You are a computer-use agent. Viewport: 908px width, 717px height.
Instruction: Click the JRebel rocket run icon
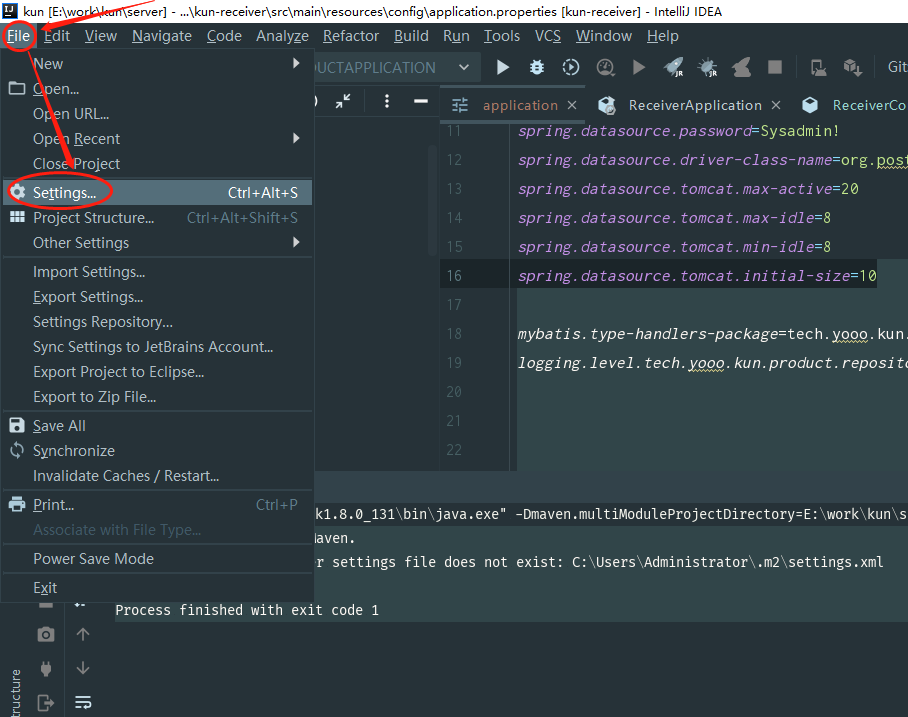point(674,68)
